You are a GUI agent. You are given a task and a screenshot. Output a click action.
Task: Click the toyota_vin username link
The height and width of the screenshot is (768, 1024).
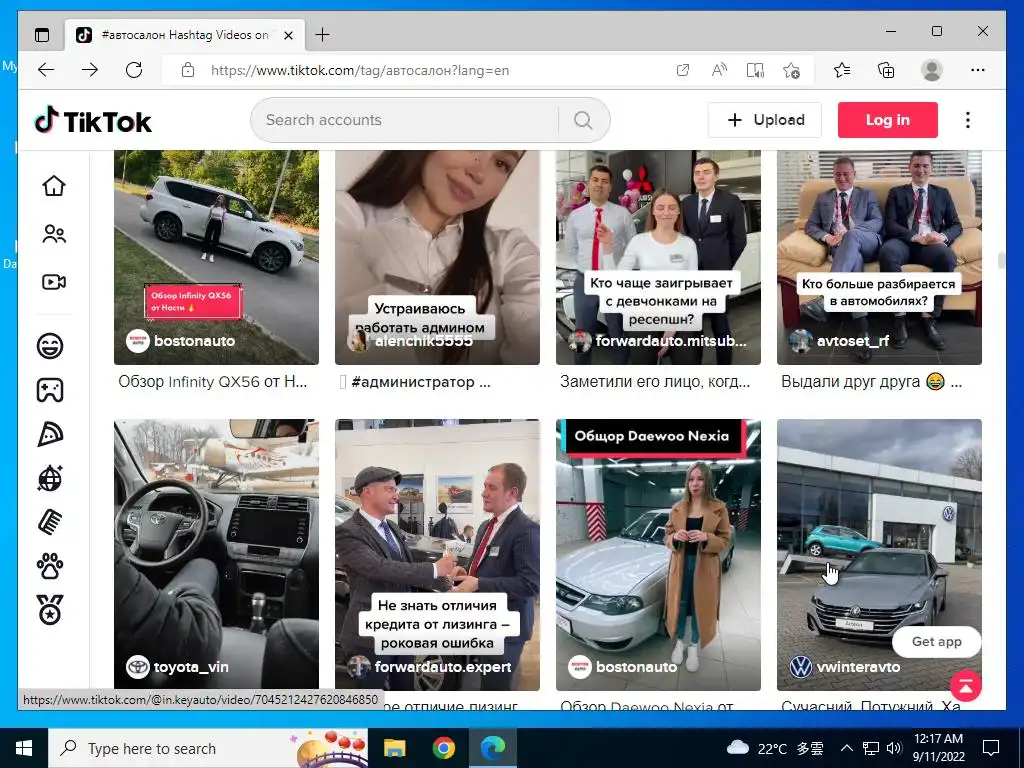191,667
